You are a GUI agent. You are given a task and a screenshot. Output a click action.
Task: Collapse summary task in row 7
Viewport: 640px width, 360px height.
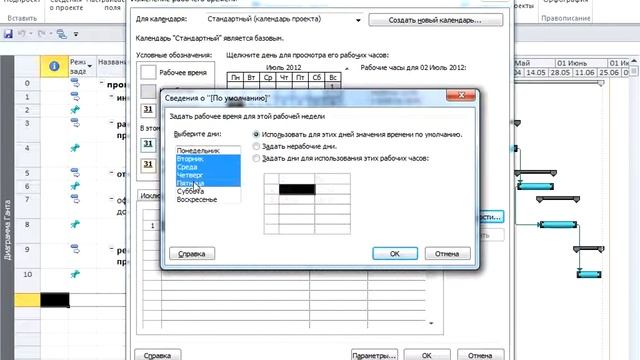point(111,198)
